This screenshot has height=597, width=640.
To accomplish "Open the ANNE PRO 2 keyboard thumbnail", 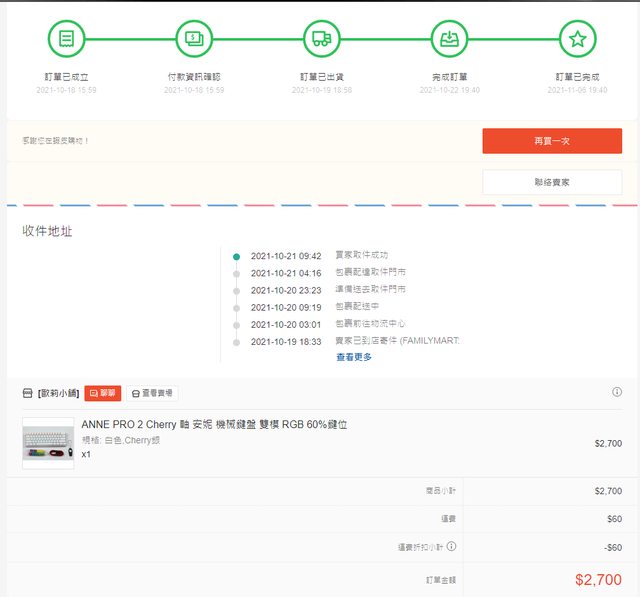I will [48, 442].
